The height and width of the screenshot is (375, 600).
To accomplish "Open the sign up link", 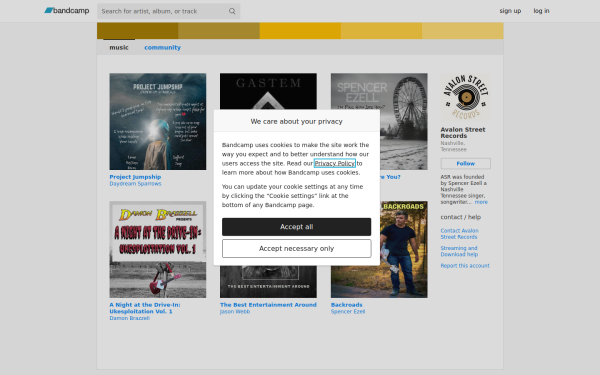I will 510,11.
